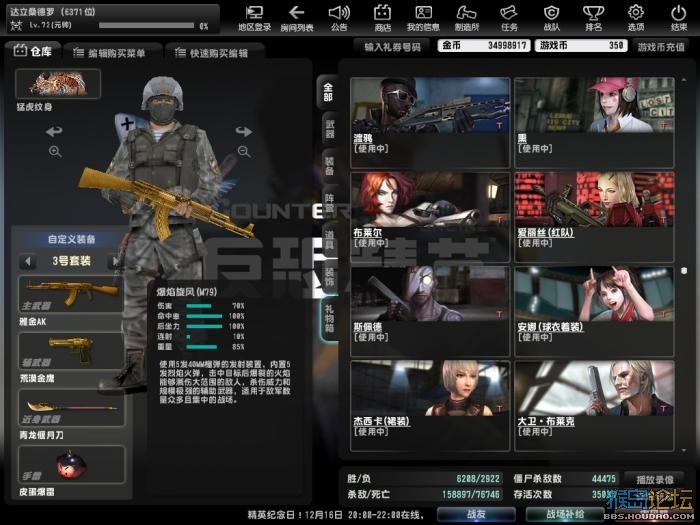The height and width of the screenshot is (525, 700).
Task: Open the 制造所 crafting icon
Action: pos(467,18)
